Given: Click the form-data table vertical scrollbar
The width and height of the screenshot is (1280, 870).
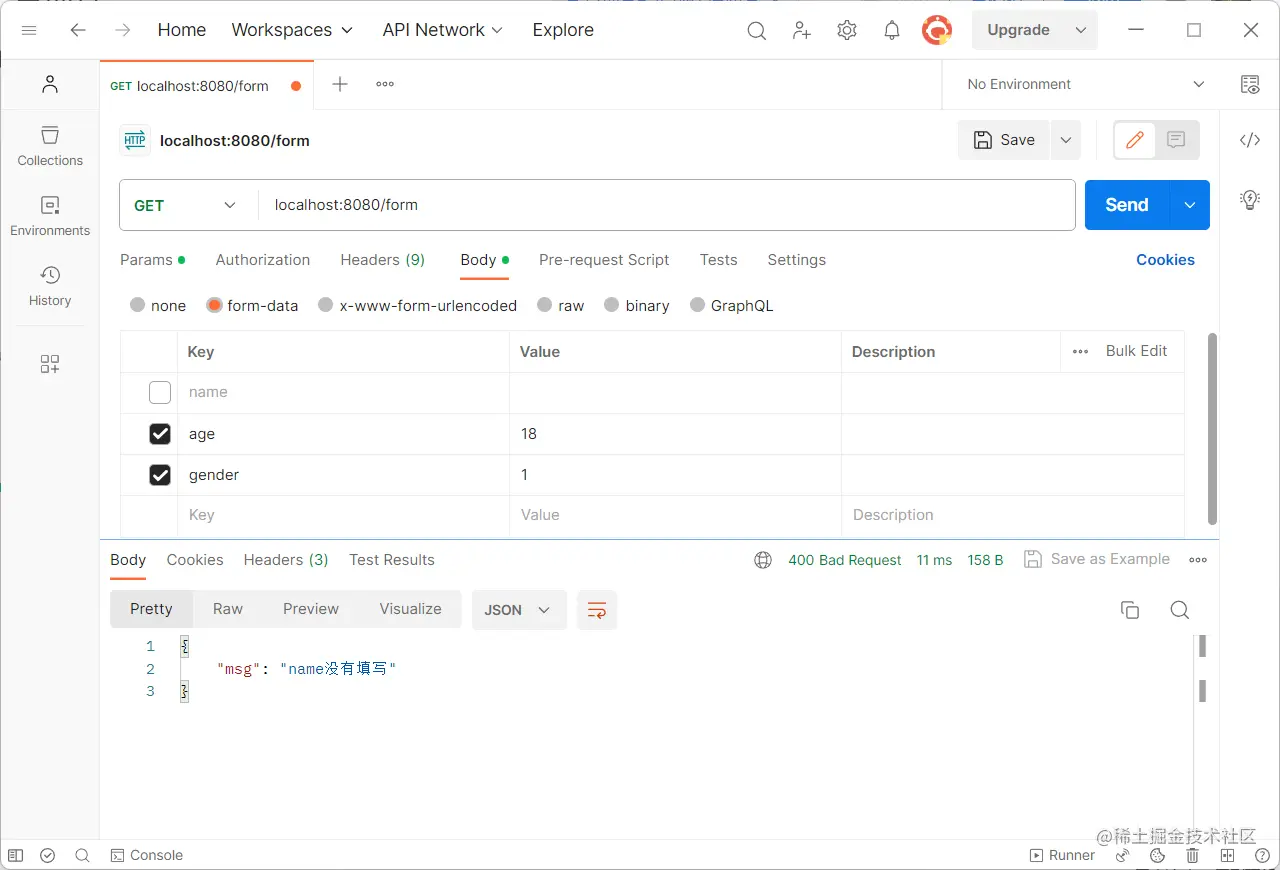Looking at the screenshot, I should tap(1213, 428).
